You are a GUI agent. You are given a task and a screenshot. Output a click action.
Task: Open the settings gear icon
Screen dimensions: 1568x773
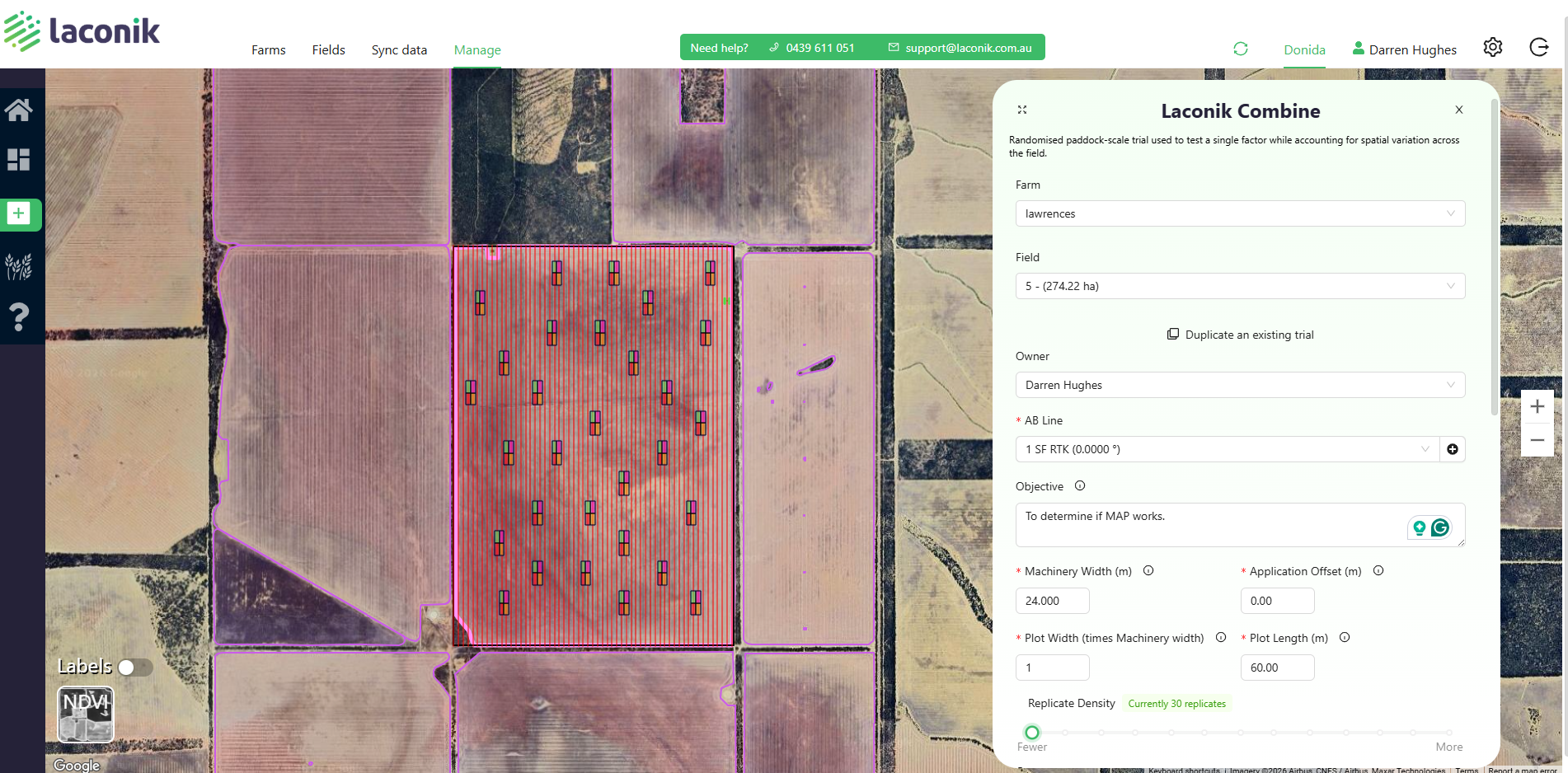pos(1492,48)
